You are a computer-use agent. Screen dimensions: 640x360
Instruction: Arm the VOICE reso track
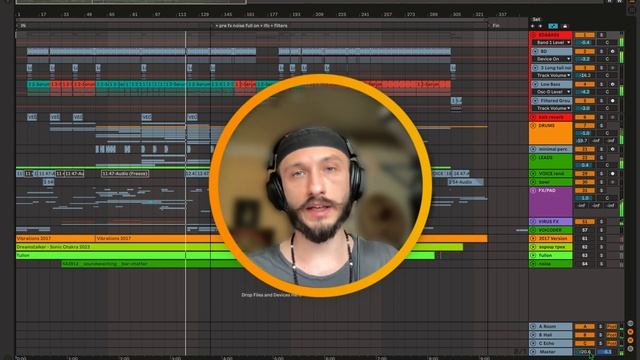click(612, 173)
